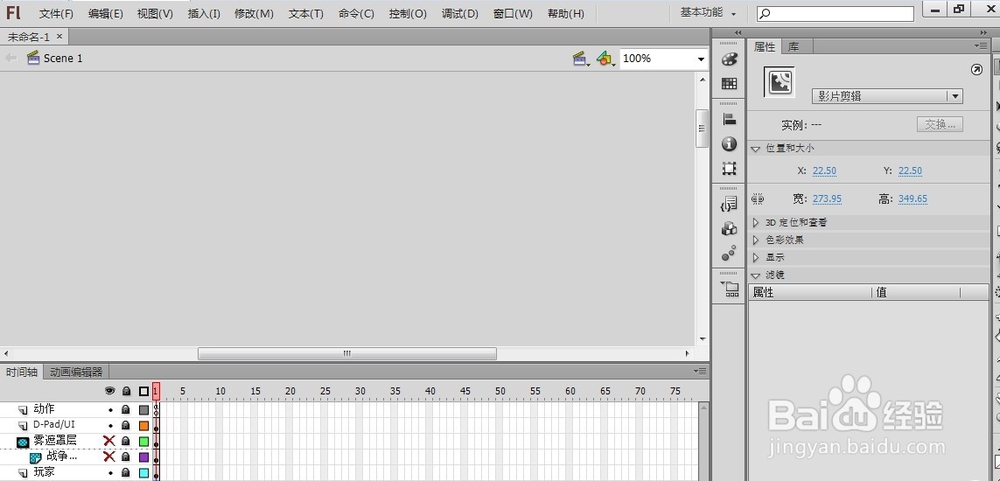
Task: Open the 影片剪辑 symbol type dropdown
Action: pos(955,96)
